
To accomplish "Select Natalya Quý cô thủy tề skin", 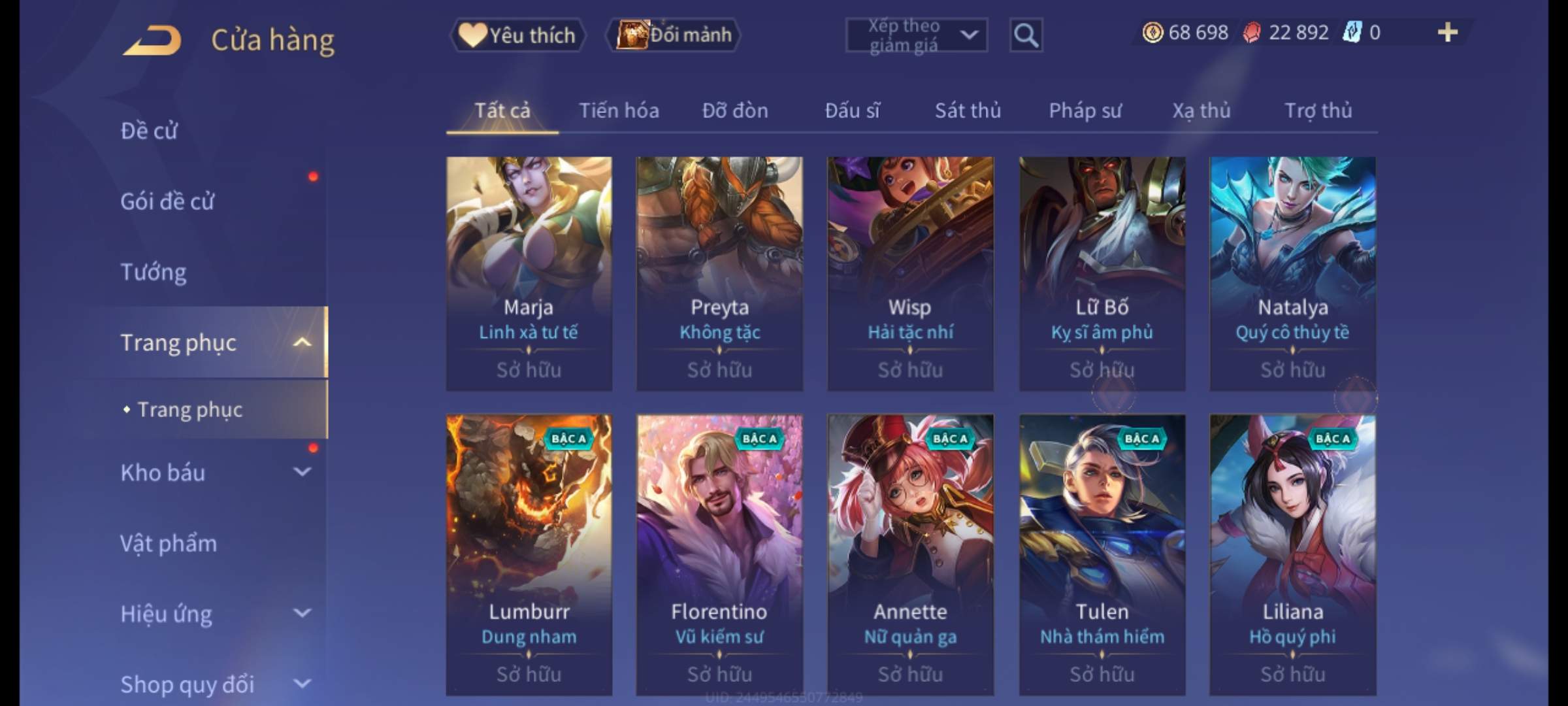I will click(x=1292, y=273).
